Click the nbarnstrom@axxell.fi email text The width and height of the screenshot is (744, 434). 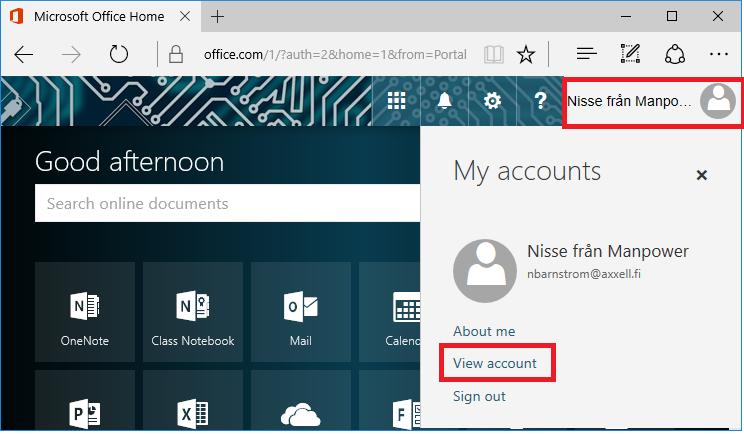click(x=584, y=274)
